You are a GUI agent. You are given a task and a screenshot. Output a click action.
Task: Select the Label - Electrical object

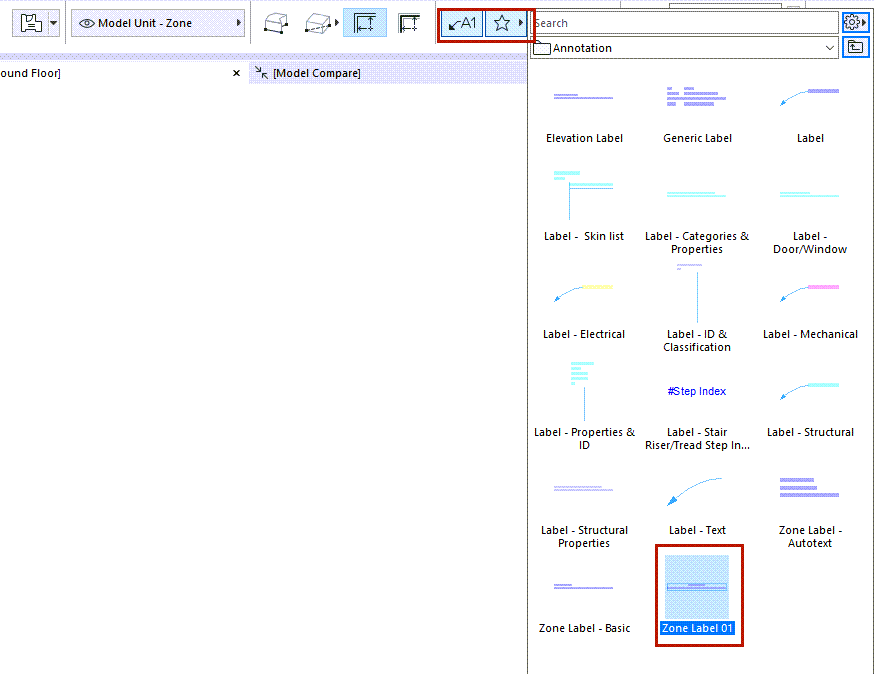pos(584,309)
